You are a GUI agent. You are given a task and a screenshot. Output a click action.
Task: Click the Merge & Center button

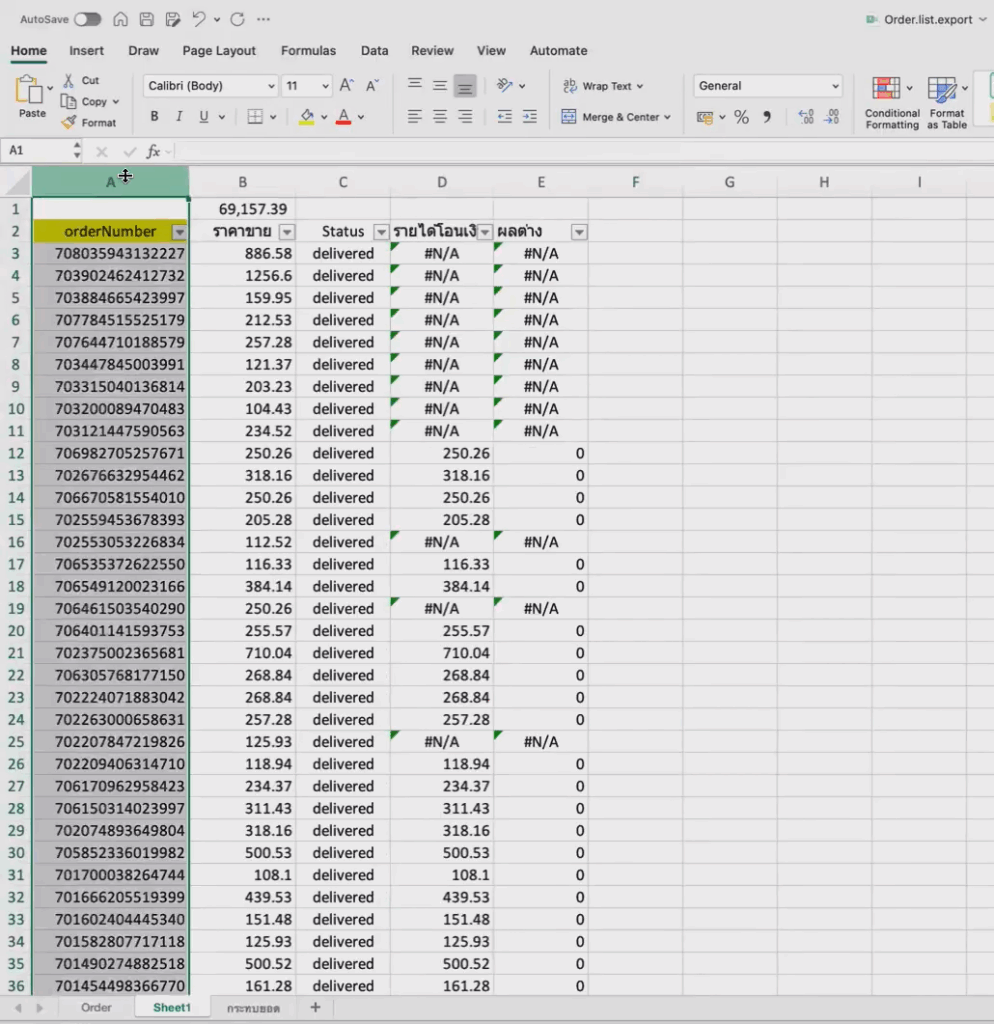coord(616,117)
